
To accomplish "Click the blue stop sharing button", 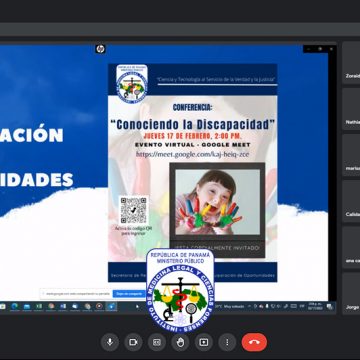I will pos(129,294).
